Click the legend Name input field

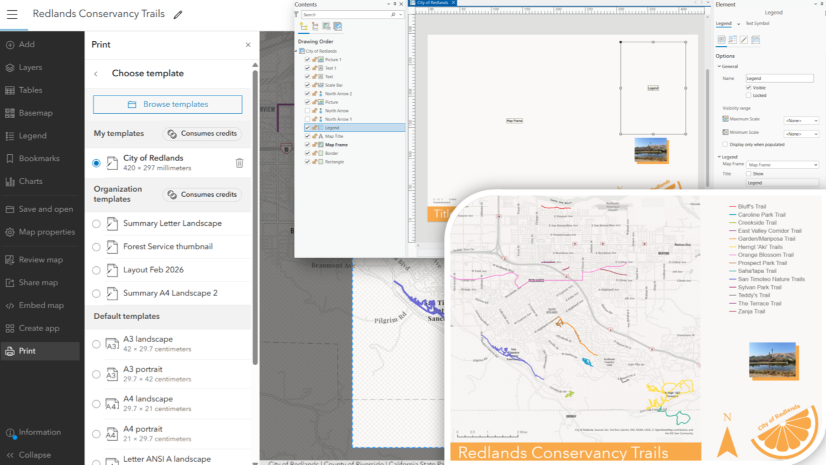pos(779,78)
